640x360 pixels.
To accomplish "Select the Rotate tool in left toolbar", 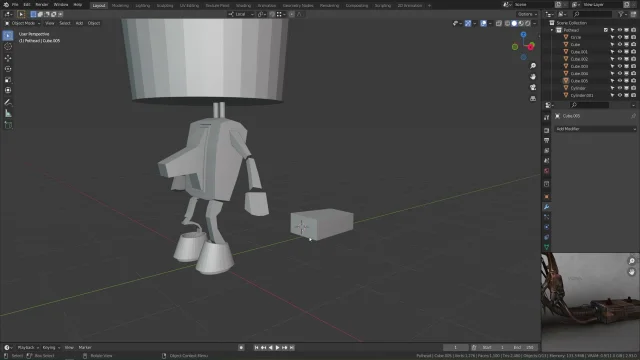I will [x=8, y=69].
